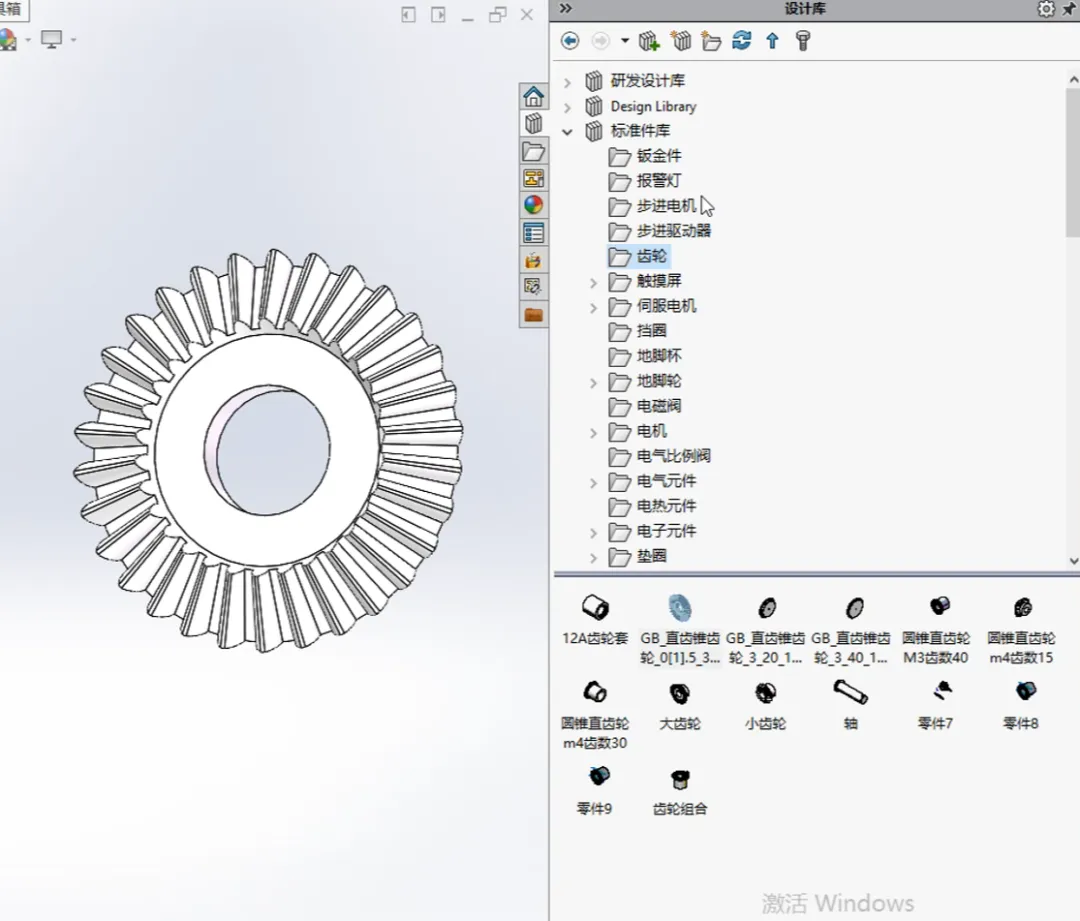This screenshot has height=921, width=1080.
Task: Expand the 电机 folder
Action: [593, 433]
